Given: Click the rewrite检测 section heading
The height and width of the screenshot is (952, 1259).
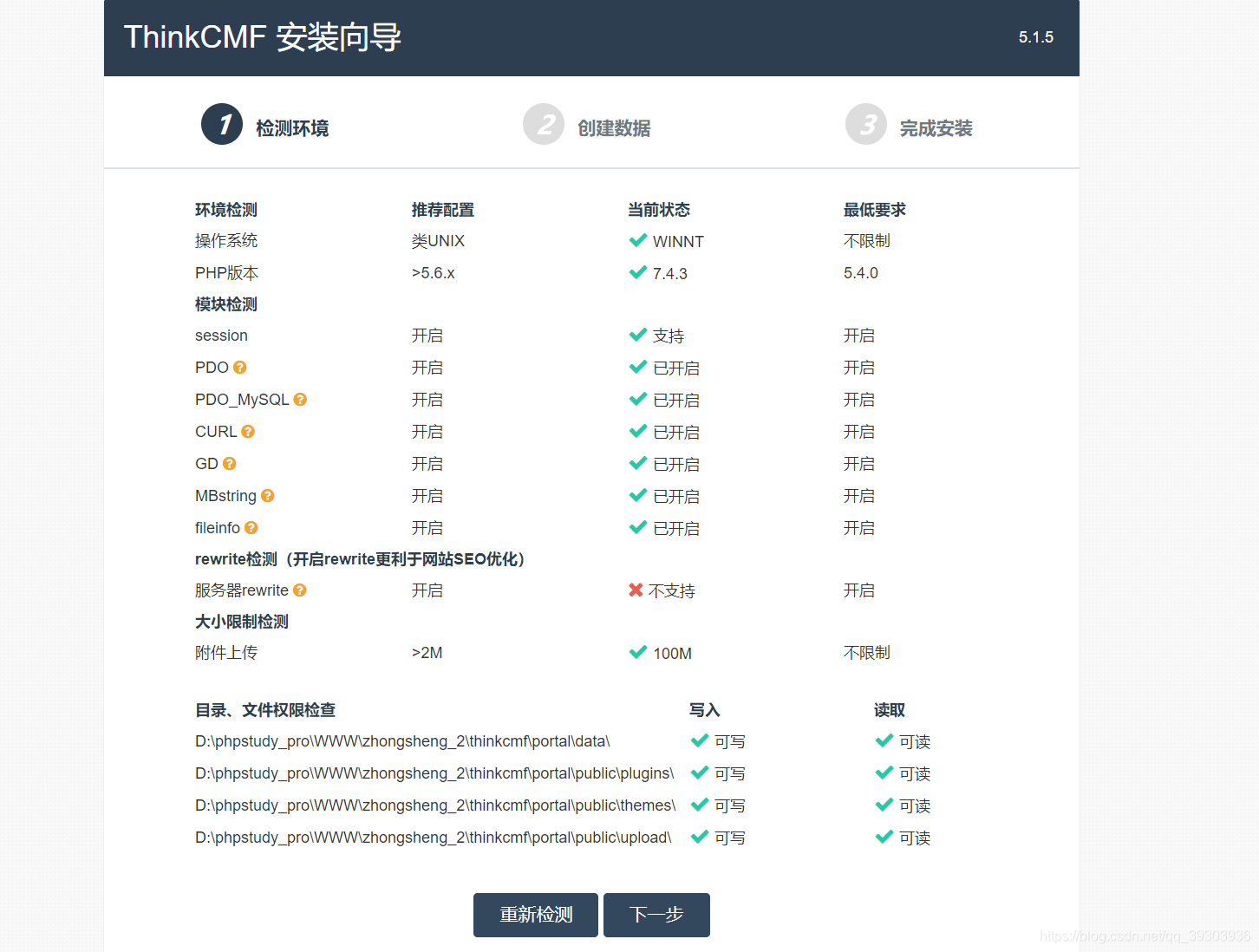Looking at the screenshot, I should tap(360, 559).
